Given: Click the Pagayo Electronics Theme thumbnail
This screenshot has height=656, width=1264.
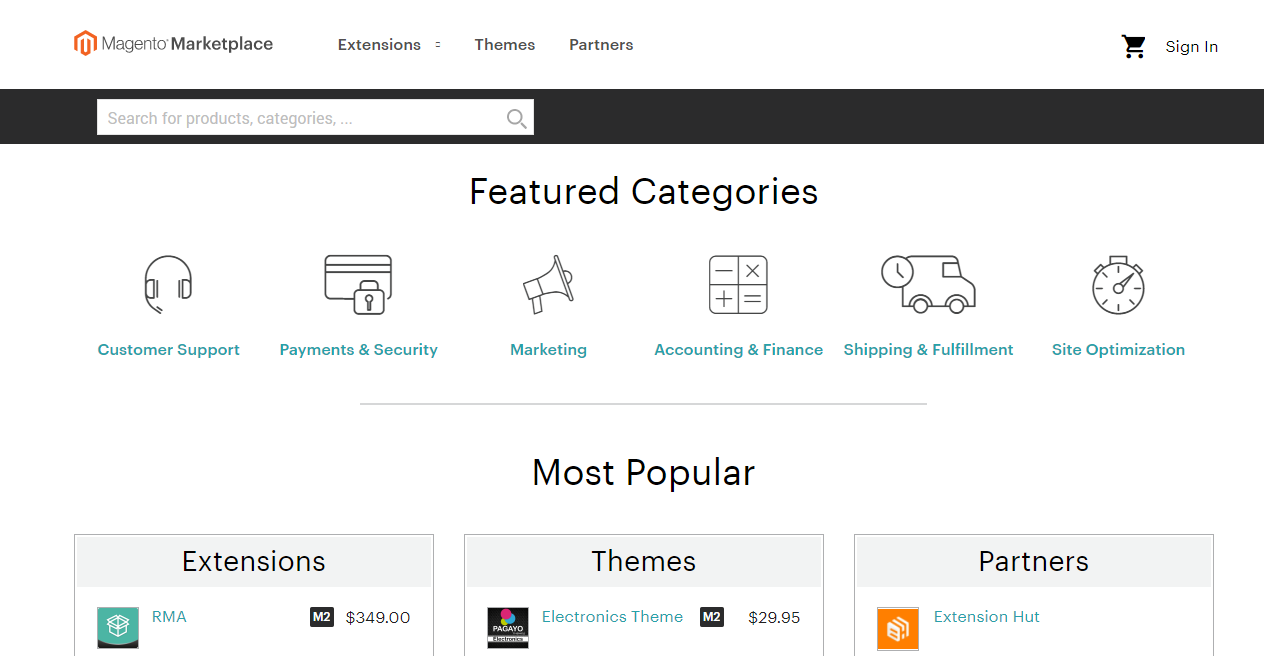Looking at the screenshot, I should [508, 628].
